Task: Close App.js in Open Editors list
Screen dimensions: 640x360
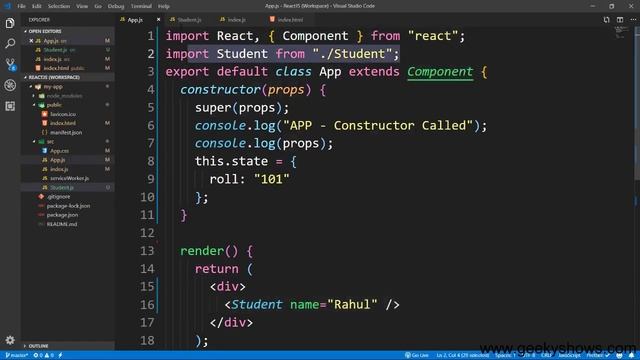Action: (31, 41)
